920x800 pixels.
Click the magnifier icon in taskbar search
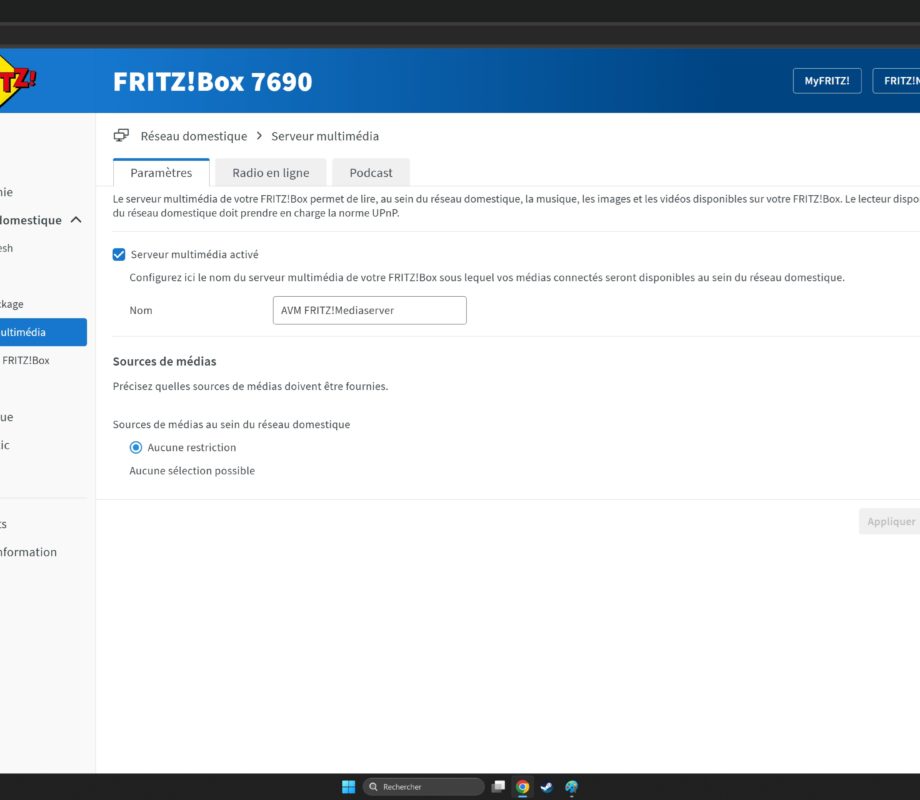pyautogui.click(x=373, y=787)
